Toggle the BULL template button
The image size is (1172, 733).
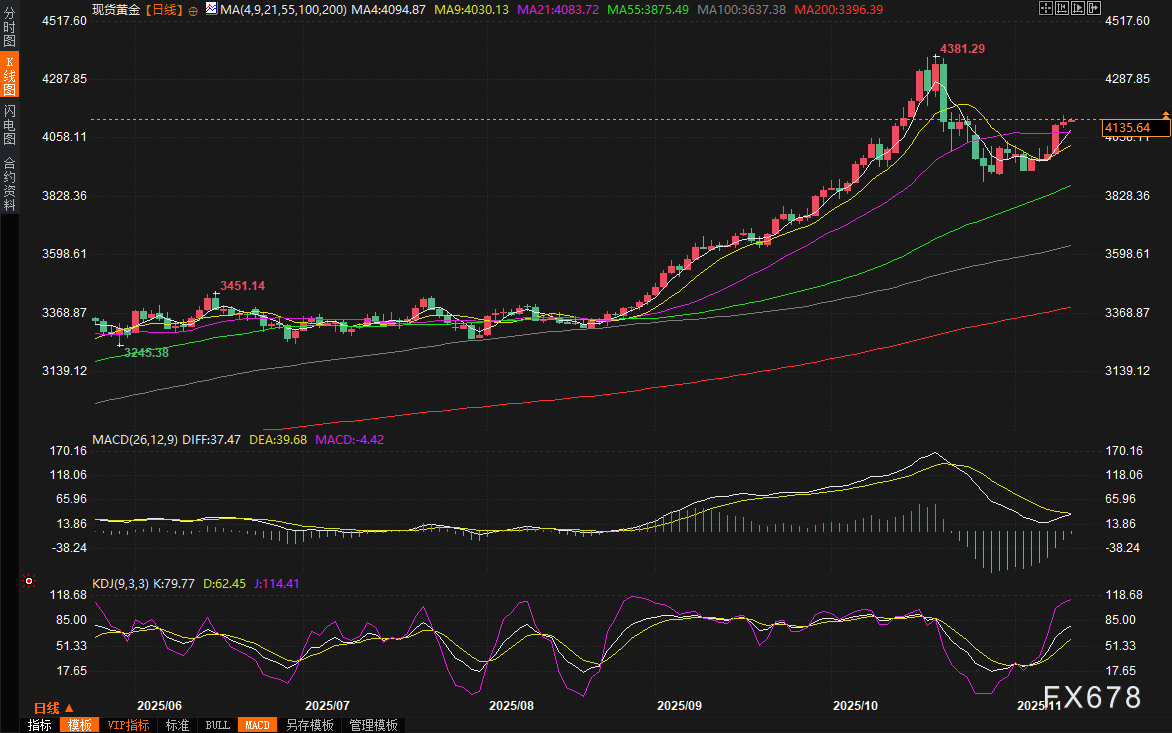point(217,725)
